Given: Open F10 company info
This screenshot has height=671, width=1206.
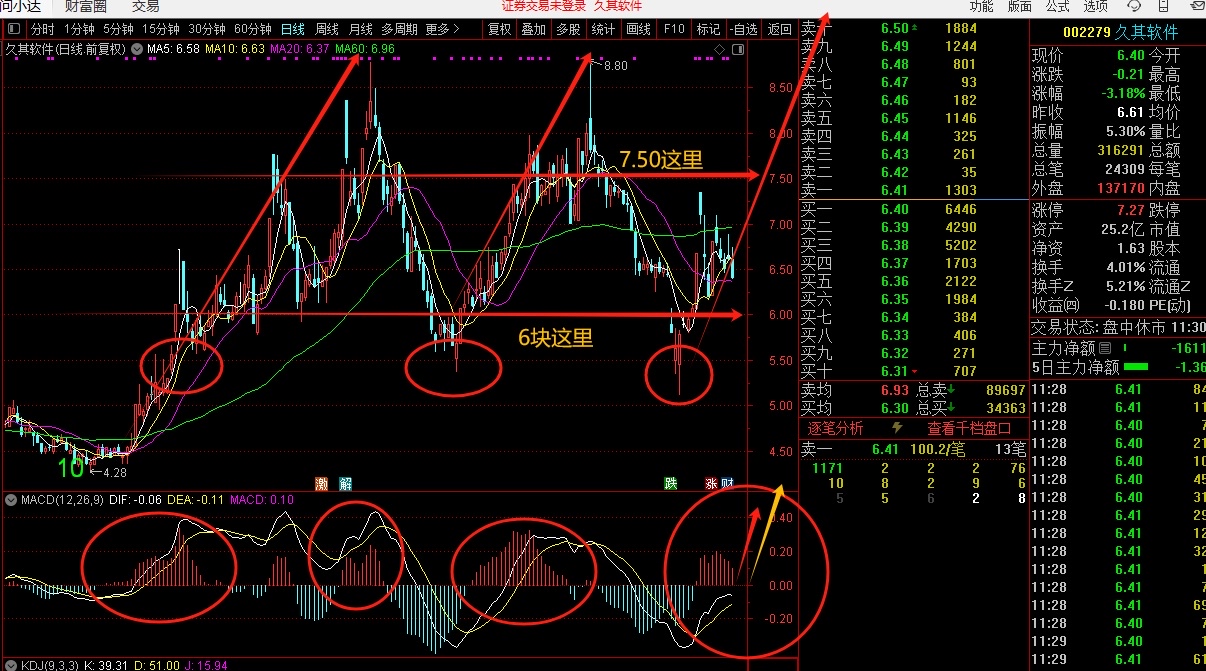Looking at the screenshot, I should coord(674,29).
